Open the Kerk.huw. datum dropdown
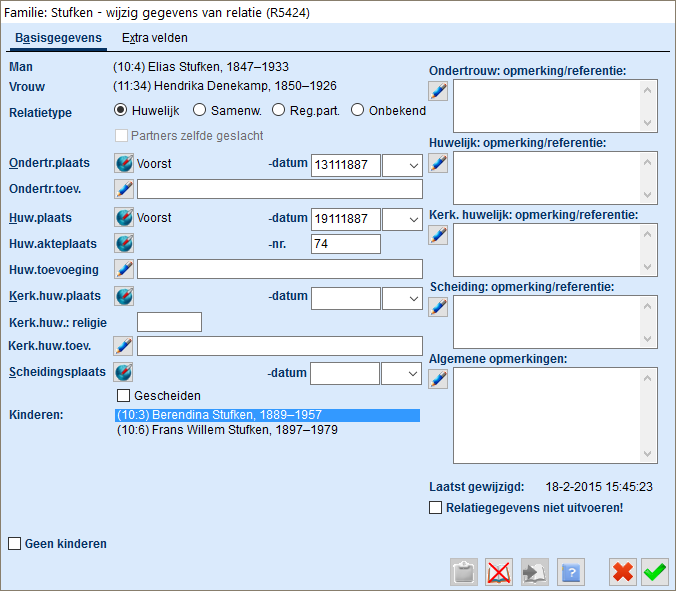This screenshot has width=676, height=591. tap(402, 297)
